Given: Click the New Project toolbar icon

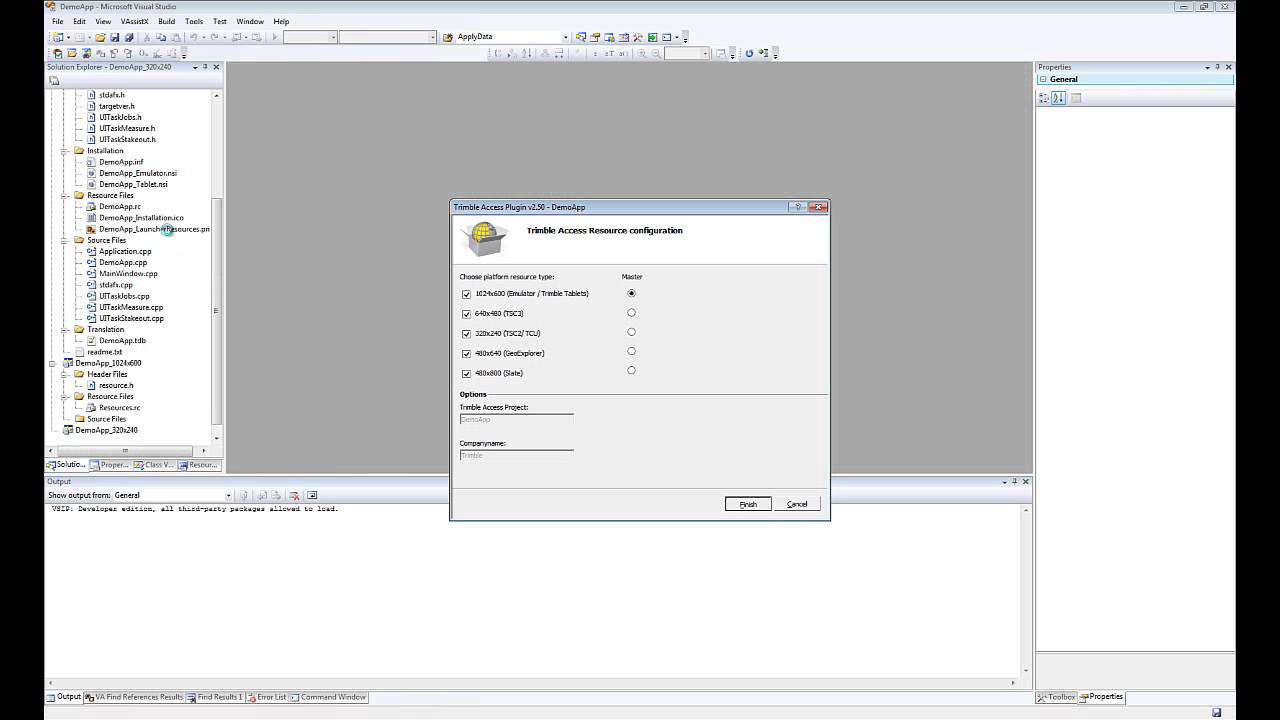Looking at the screenshot, I should pos(58,37).
